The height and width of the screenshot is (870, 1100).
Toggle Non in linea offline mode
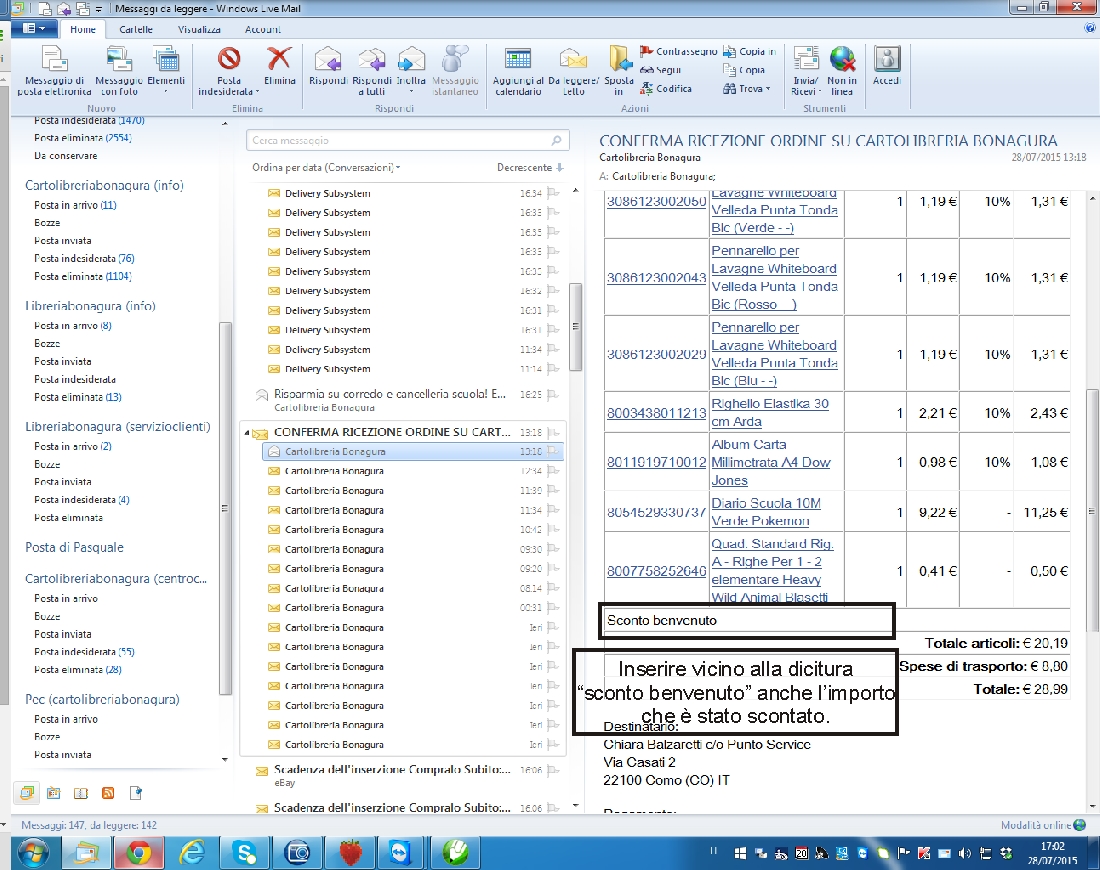(842, 70)
